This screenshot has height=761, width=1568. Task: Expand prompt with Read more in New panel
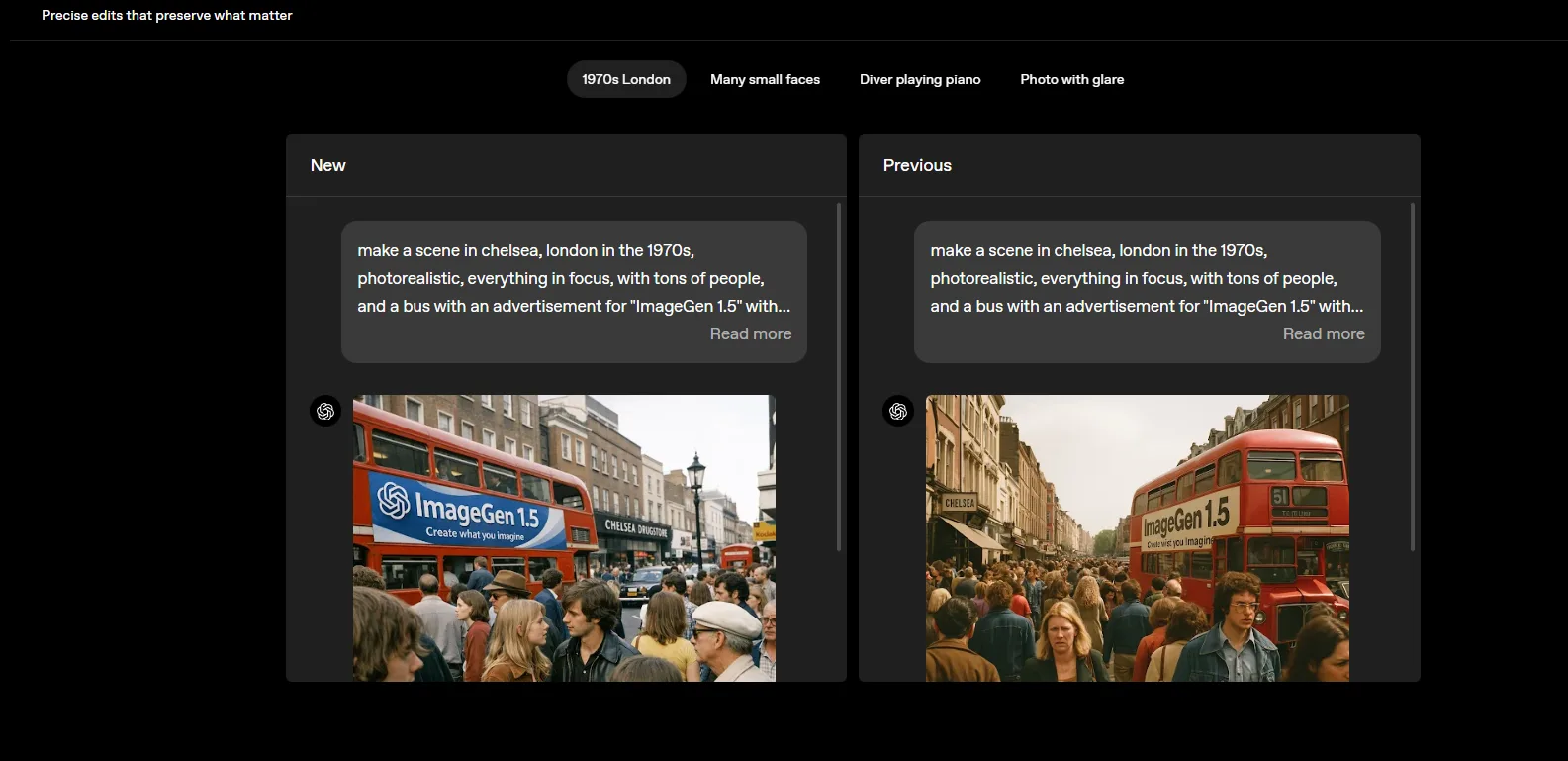(x=751, y=333)
